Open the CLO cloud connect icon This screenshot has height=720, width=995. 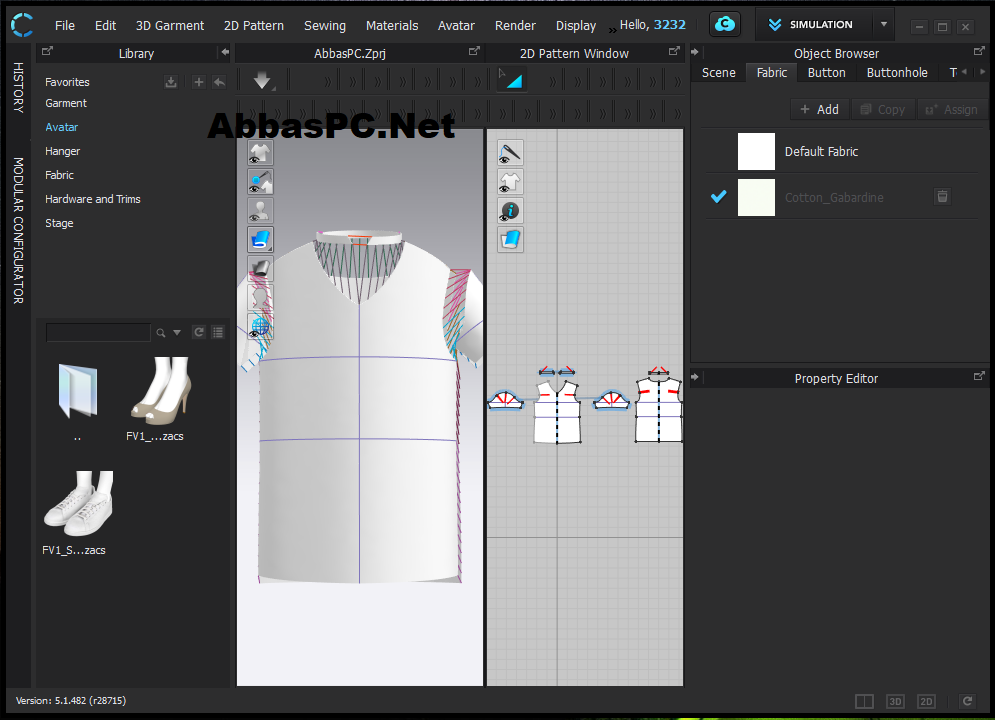[724, 25]
